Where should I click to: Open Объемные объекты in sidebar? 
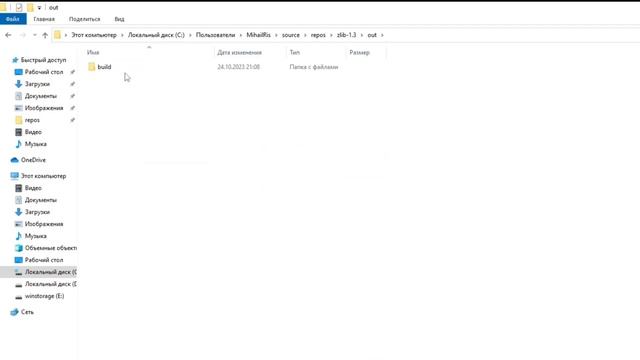51,248
